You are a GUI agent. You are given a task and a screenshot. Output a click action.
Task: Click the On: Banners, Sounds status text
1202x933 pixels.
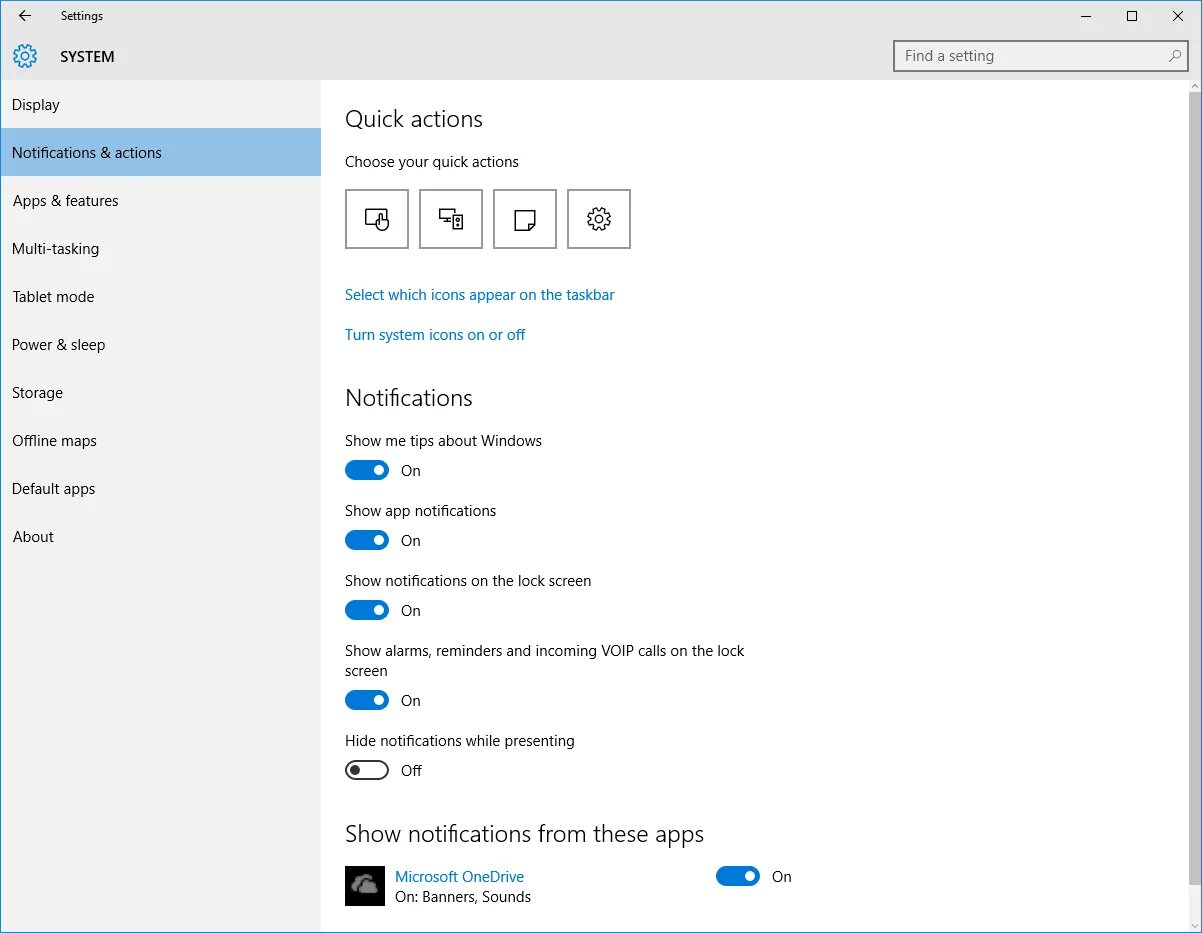[x=463, y=897]
